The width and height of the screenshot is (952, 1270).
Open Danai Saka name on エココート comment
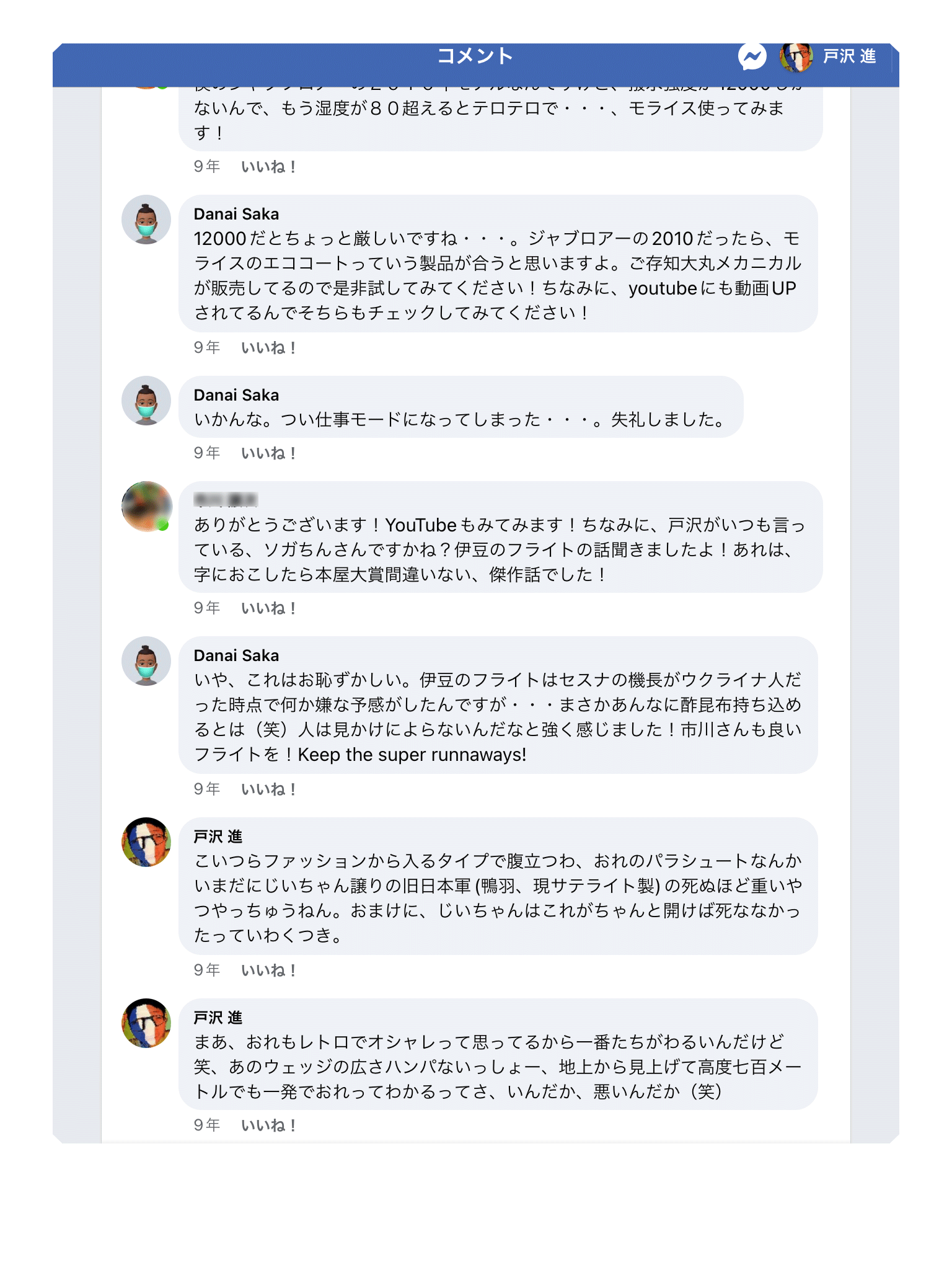click(236, 215)
